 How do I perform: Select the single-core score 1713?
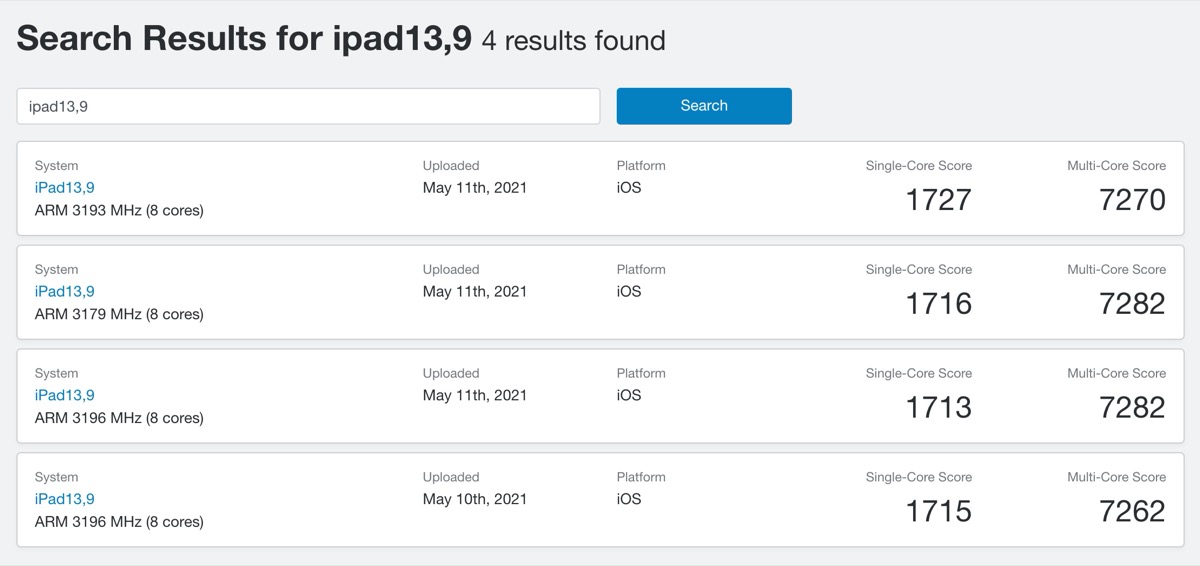point(938,408)
